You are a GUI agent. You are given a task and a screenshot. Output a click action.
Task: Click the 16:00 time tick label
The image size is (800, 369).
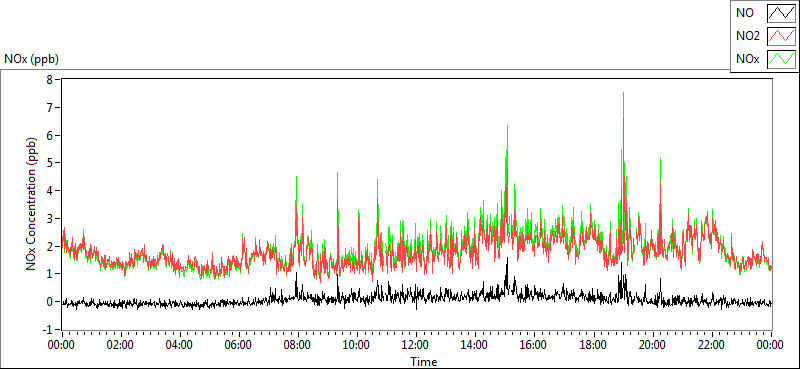point(534,345)
